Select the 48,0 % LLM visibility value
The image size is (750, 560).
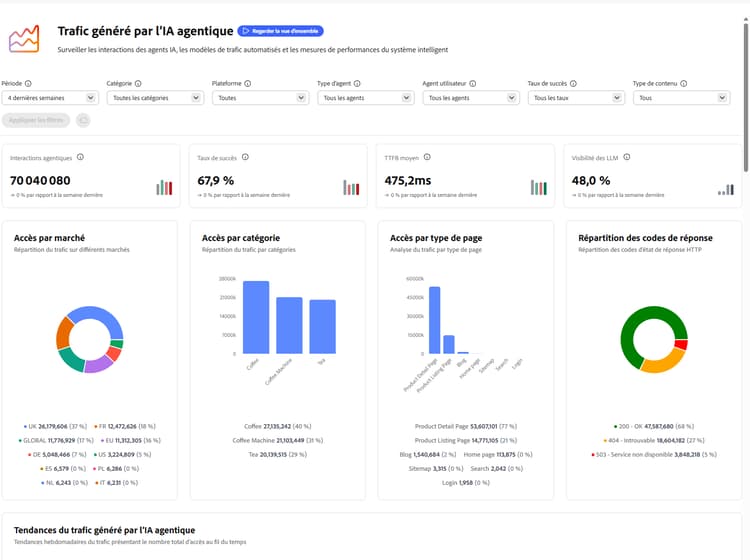[x=591, y=181]
